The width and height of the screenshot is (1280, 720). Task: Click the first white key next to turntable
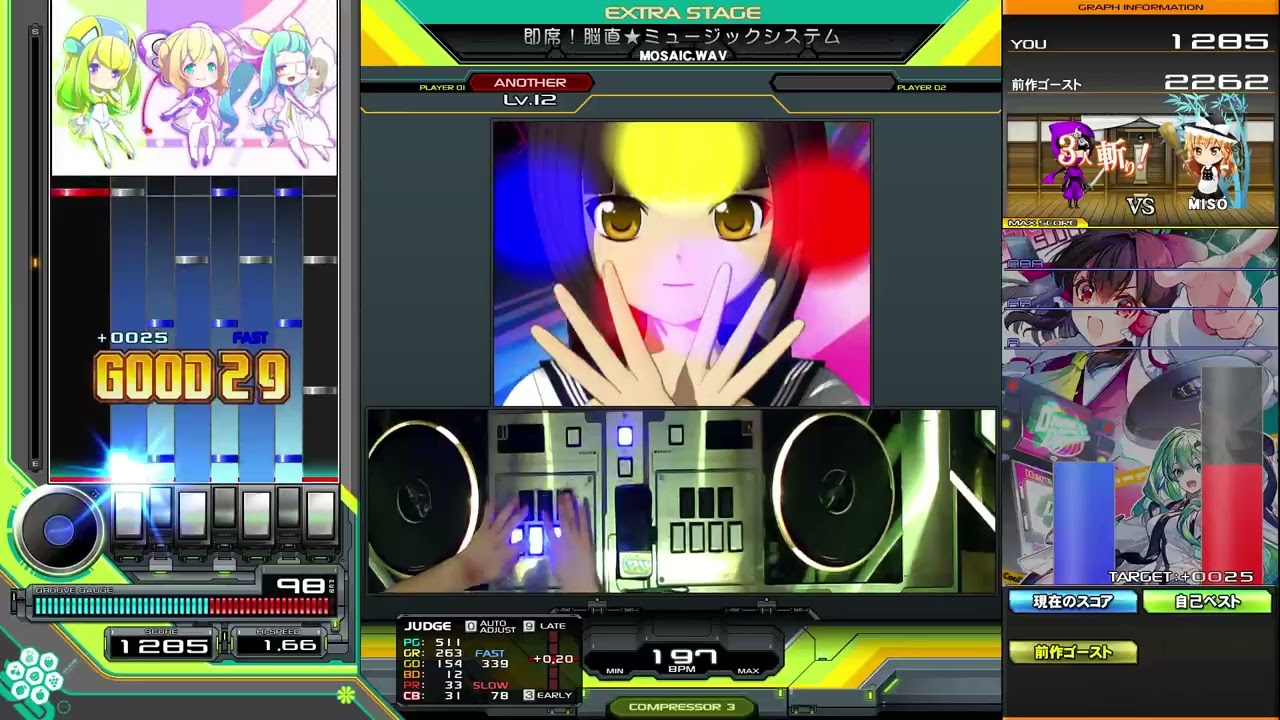pyautogui.click(x=128, y=515)
